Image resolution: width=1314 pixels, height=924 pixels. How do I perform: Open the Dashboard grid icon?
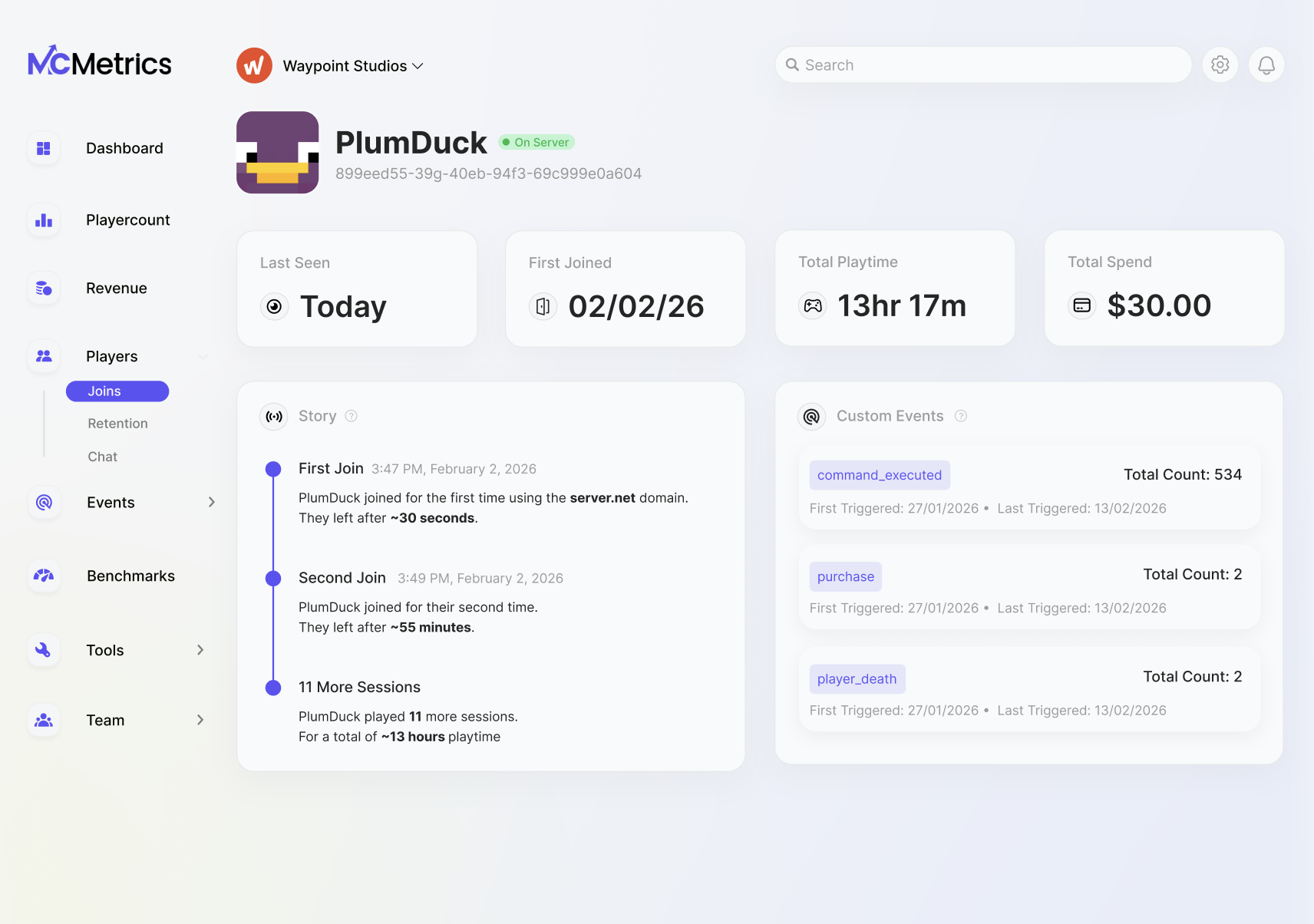[x=44, y=148]
